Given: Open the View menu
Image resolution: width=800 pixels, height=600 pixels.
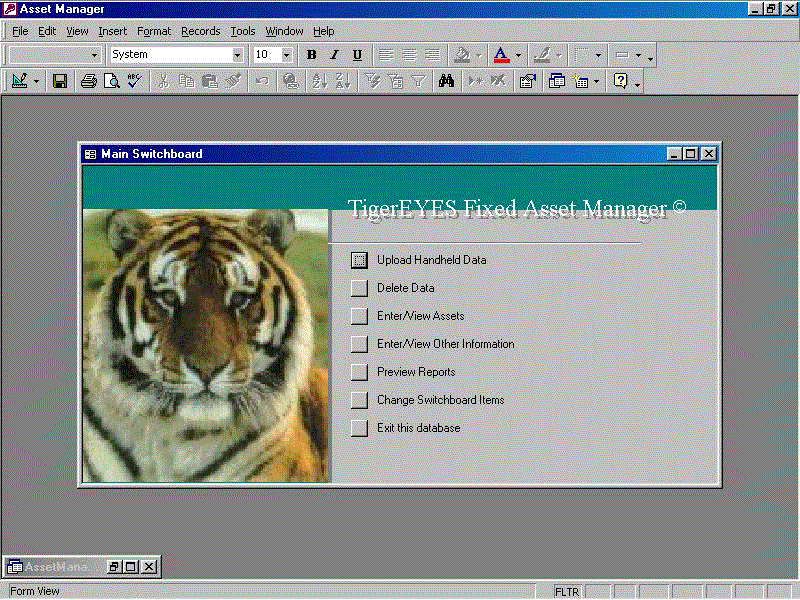Looking at the screenshot, I should click(77, 32).
